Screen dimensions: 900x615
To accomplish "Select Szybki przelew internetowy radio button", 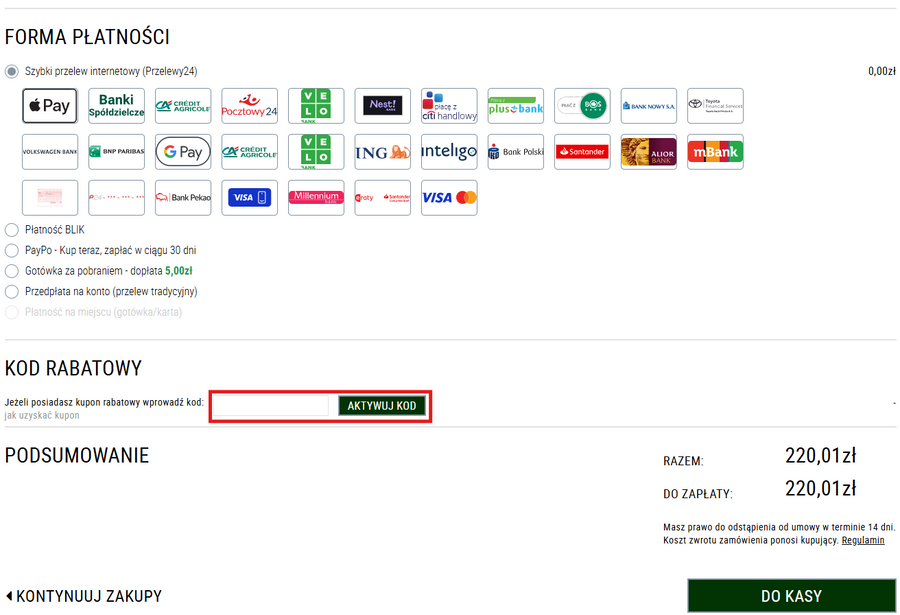I will (12, 71).
